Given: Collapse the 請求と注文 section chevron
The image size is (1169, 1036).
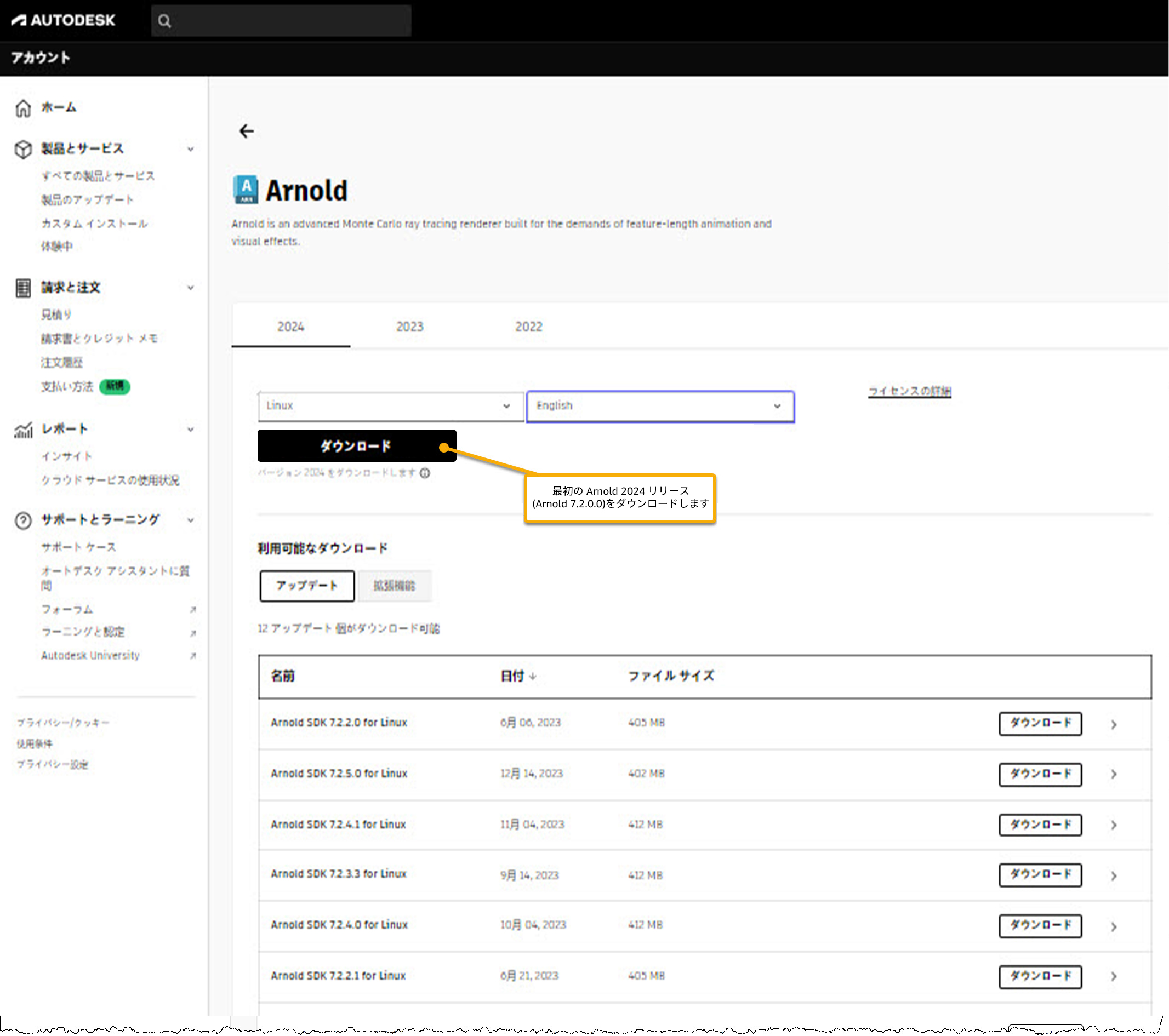Looking at the screenshot, I should [x=190, y=288].
